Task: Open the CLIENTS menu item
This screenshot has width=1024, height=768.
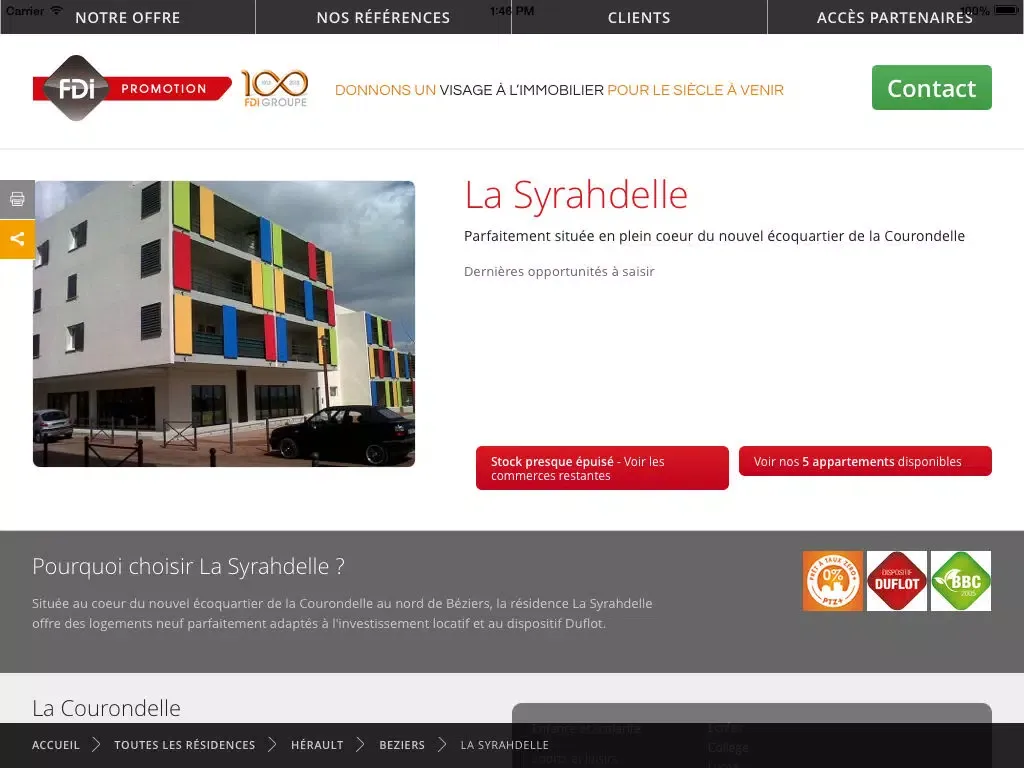Action: pos(639,18)
